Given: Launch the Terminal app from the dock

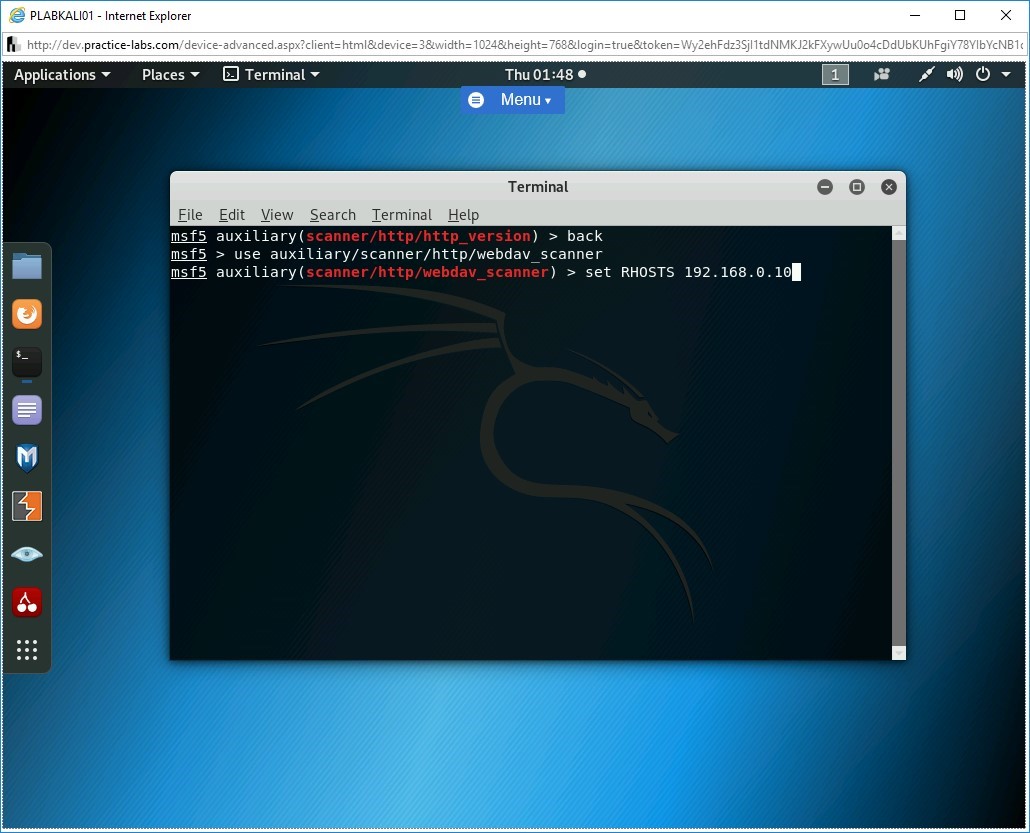Looking at the screenshot, I should [x=26, y=362].
